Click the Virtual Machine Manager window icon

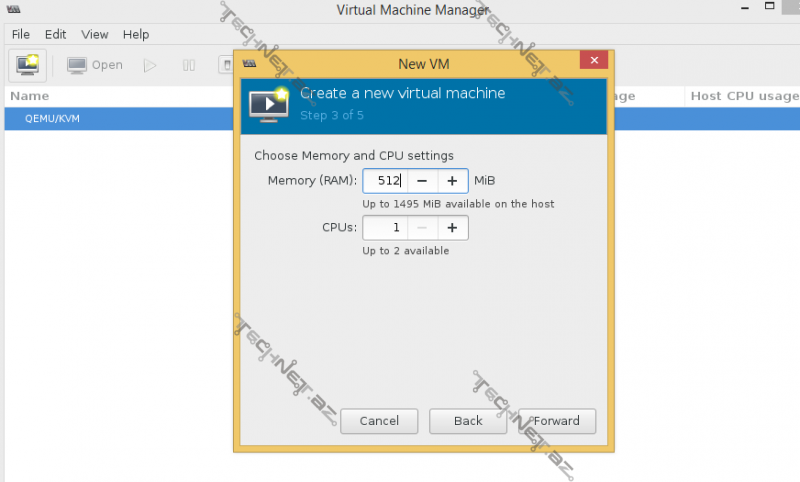click(x=13, y=9)
